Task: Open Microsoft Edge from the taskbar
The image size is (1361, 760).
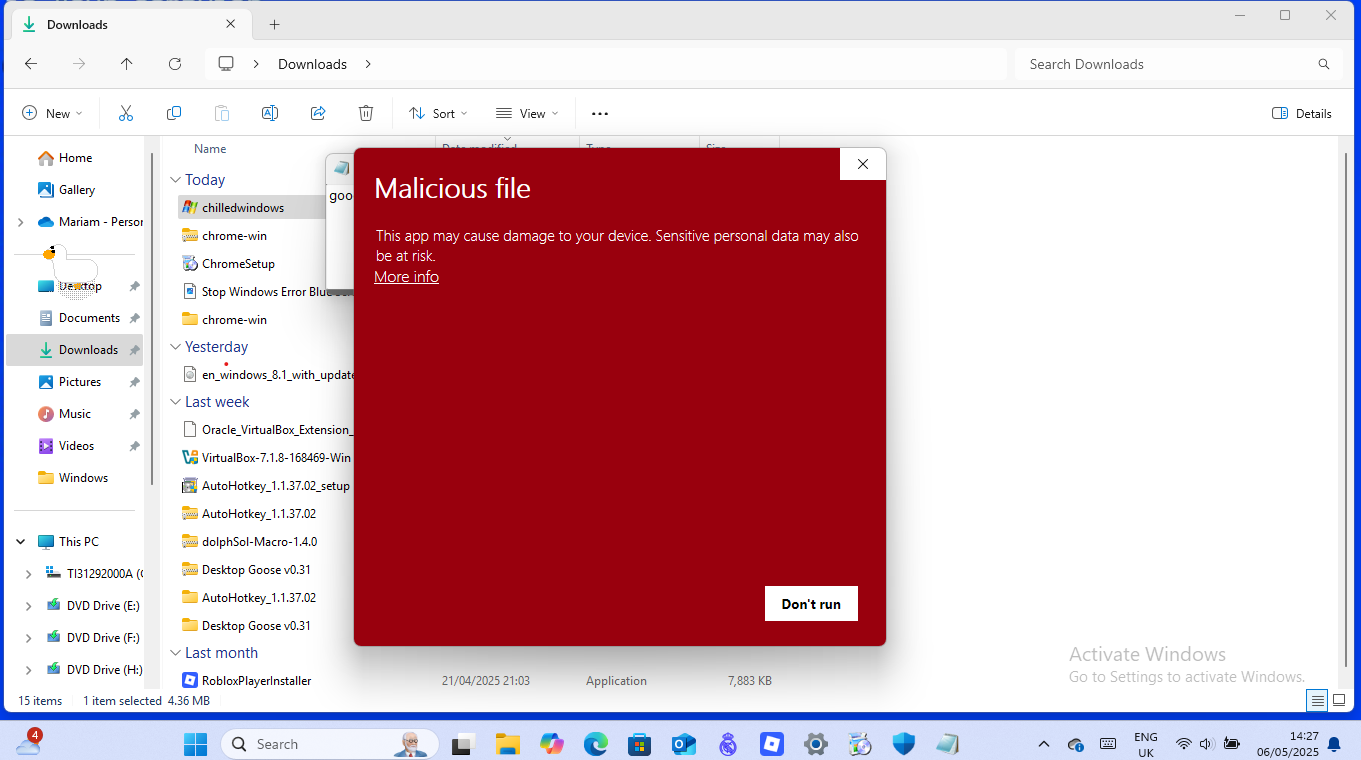Action: [x=596, y=744]
